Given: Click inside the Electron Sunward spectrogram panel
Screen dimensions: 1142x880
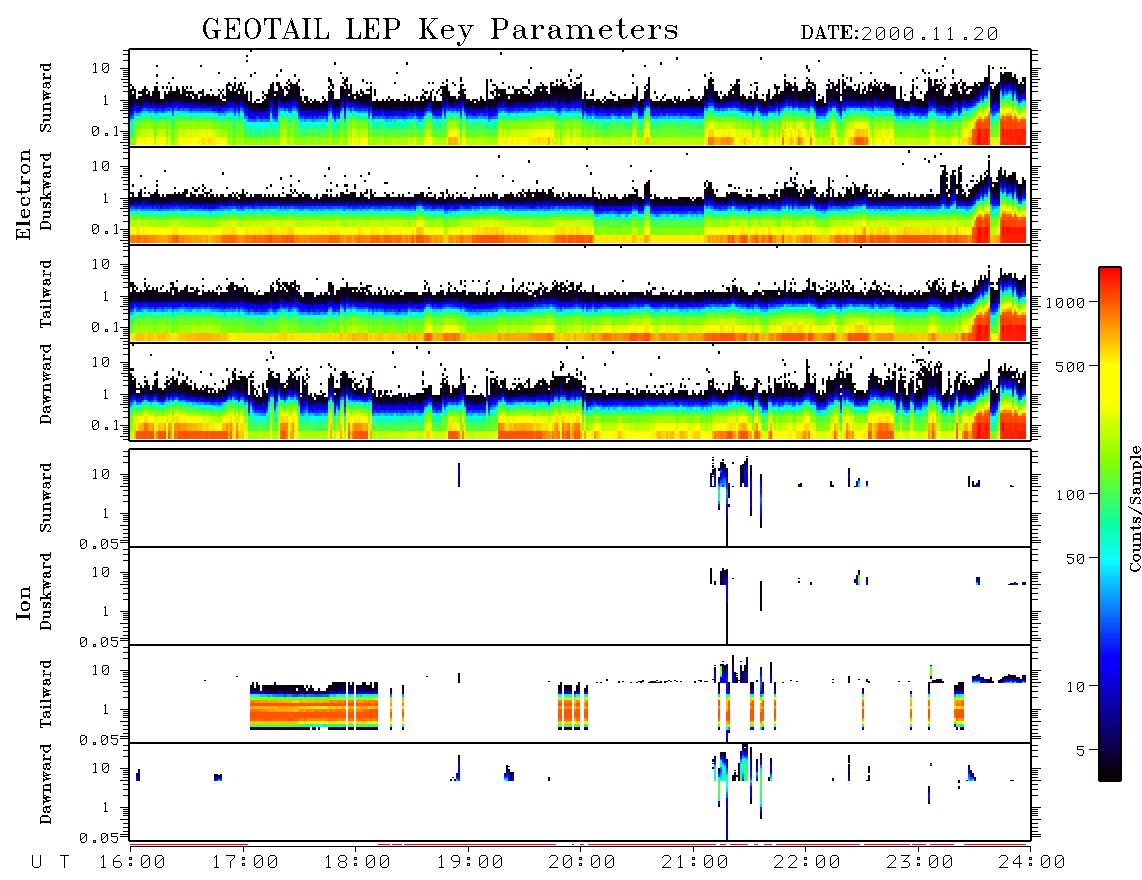Looking at the screenshot, I should click(x=580, y=98).
